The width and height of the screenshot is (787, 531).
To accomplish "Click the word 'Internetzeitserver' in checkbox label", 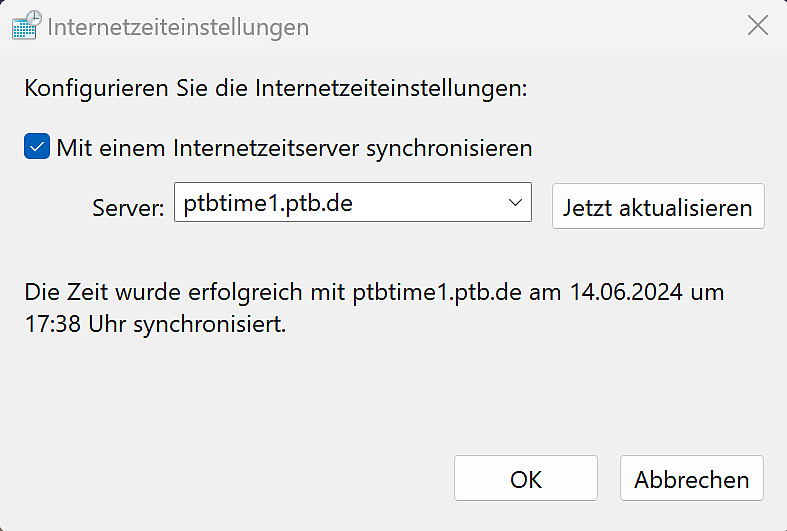I will 266,148.
